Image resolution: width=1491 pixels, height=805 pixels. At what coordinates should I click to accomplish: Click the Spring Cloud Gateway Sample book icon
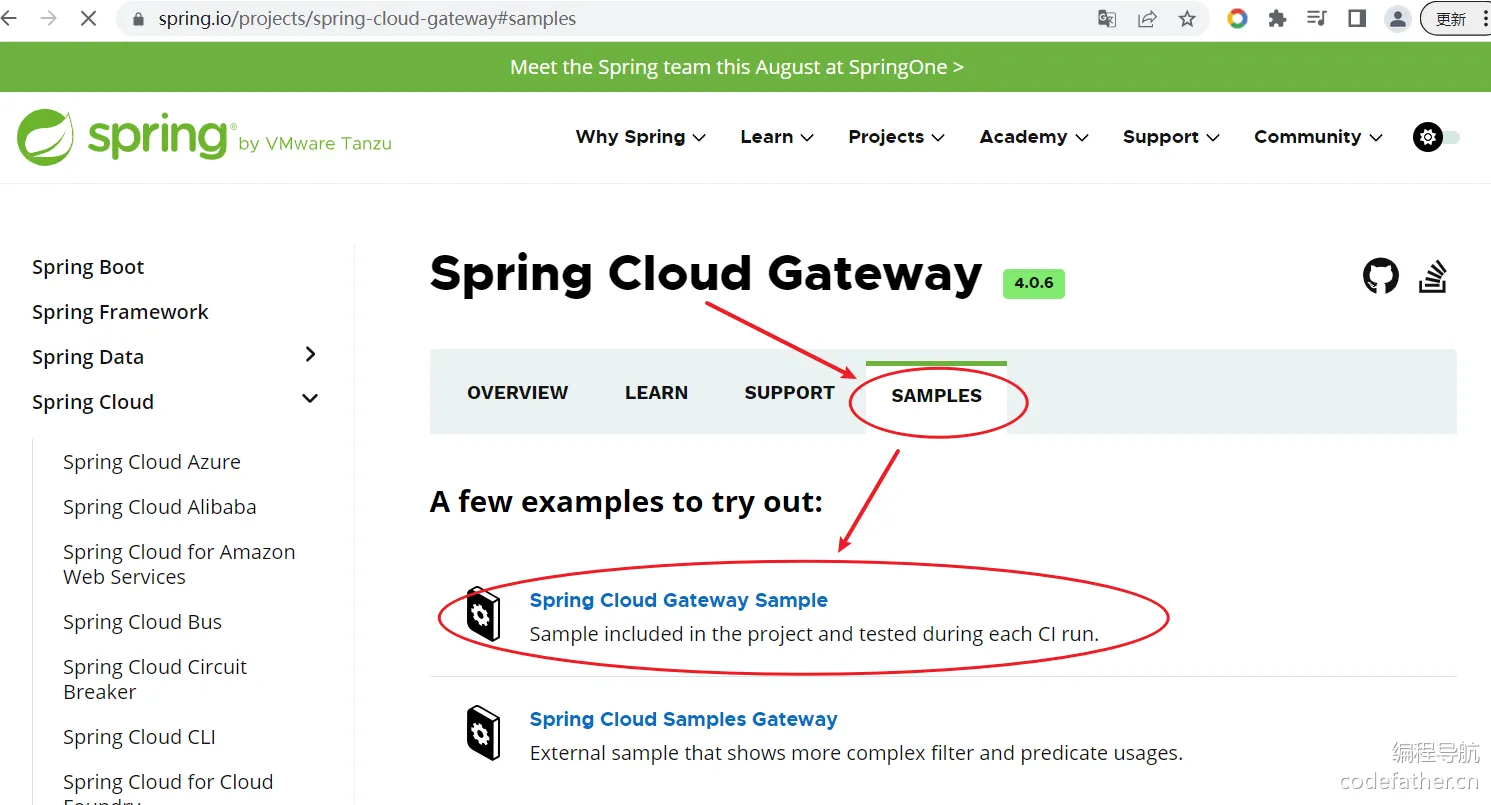483,614
